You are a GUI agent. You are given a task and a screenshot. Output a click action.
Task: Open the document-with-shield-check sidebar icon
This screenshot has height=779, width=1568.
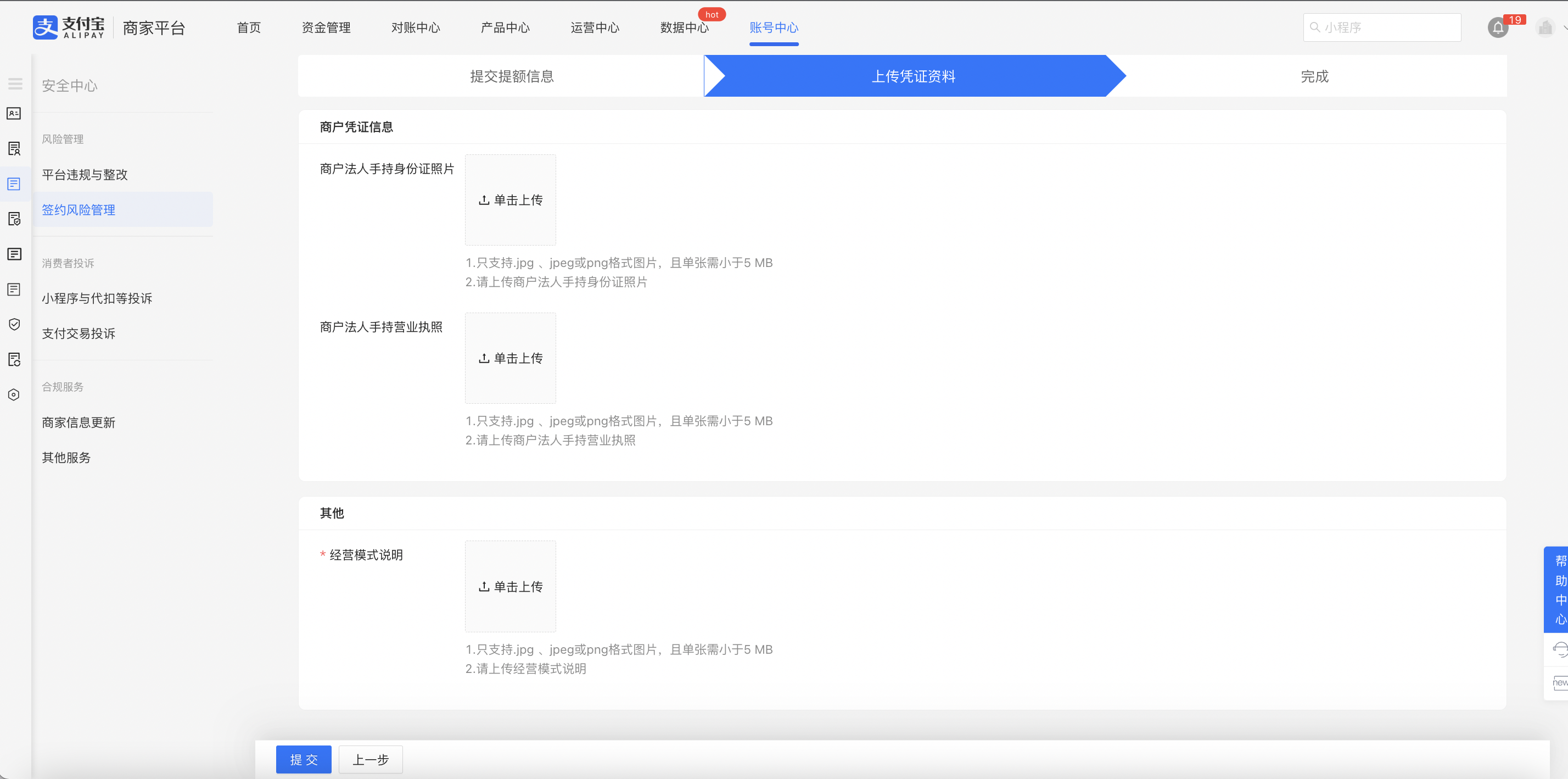(14, 219)
